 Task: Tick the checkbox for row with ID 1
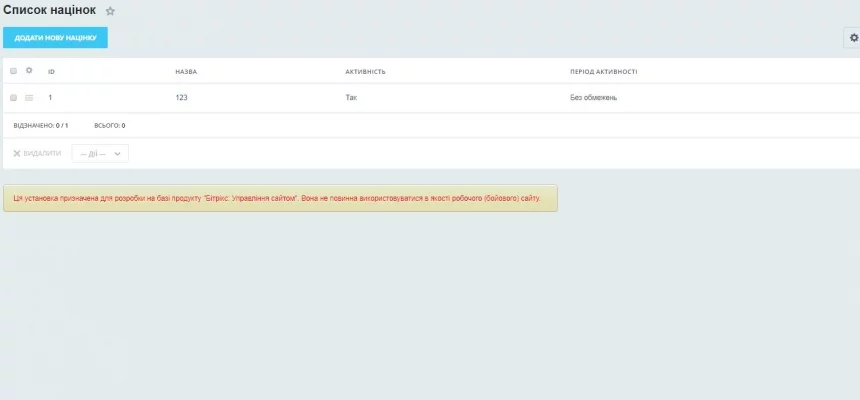tap(13, 98)
